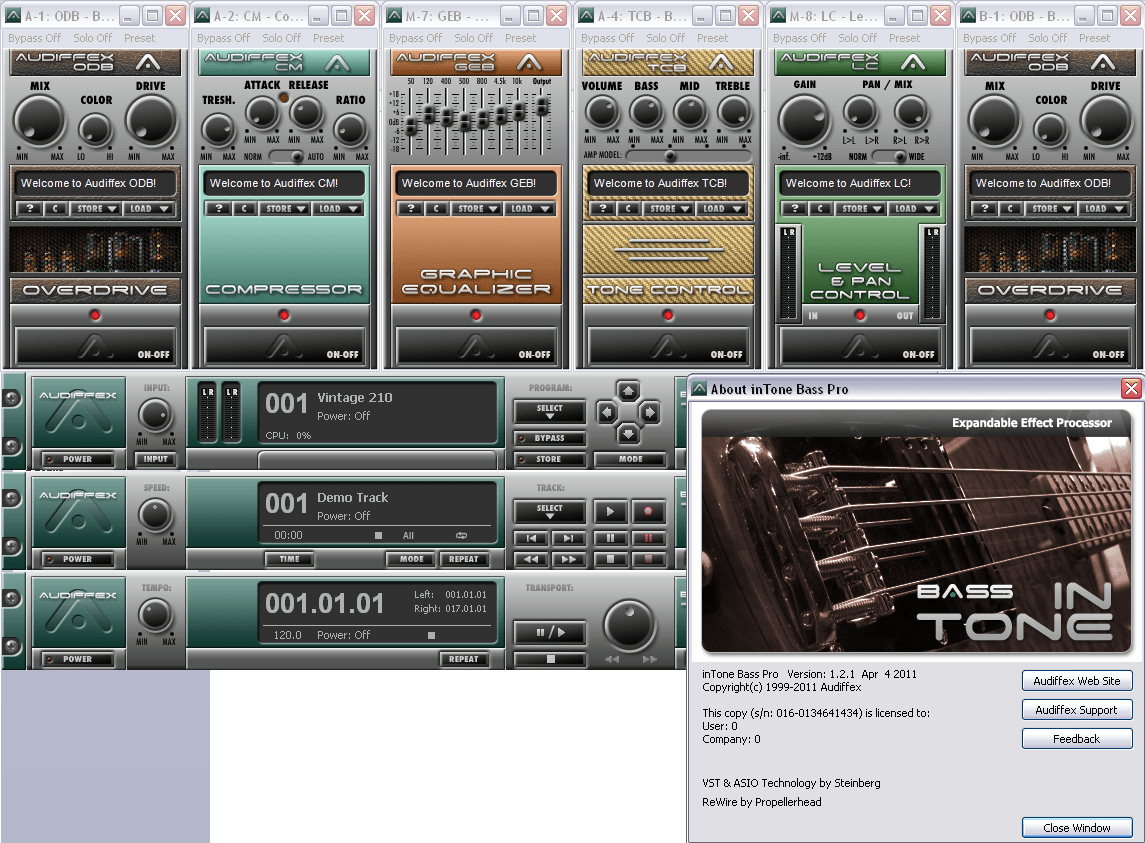The image size is (1145, 843).
Task: Click the Program up arrow button
Action: click(628, 390)
